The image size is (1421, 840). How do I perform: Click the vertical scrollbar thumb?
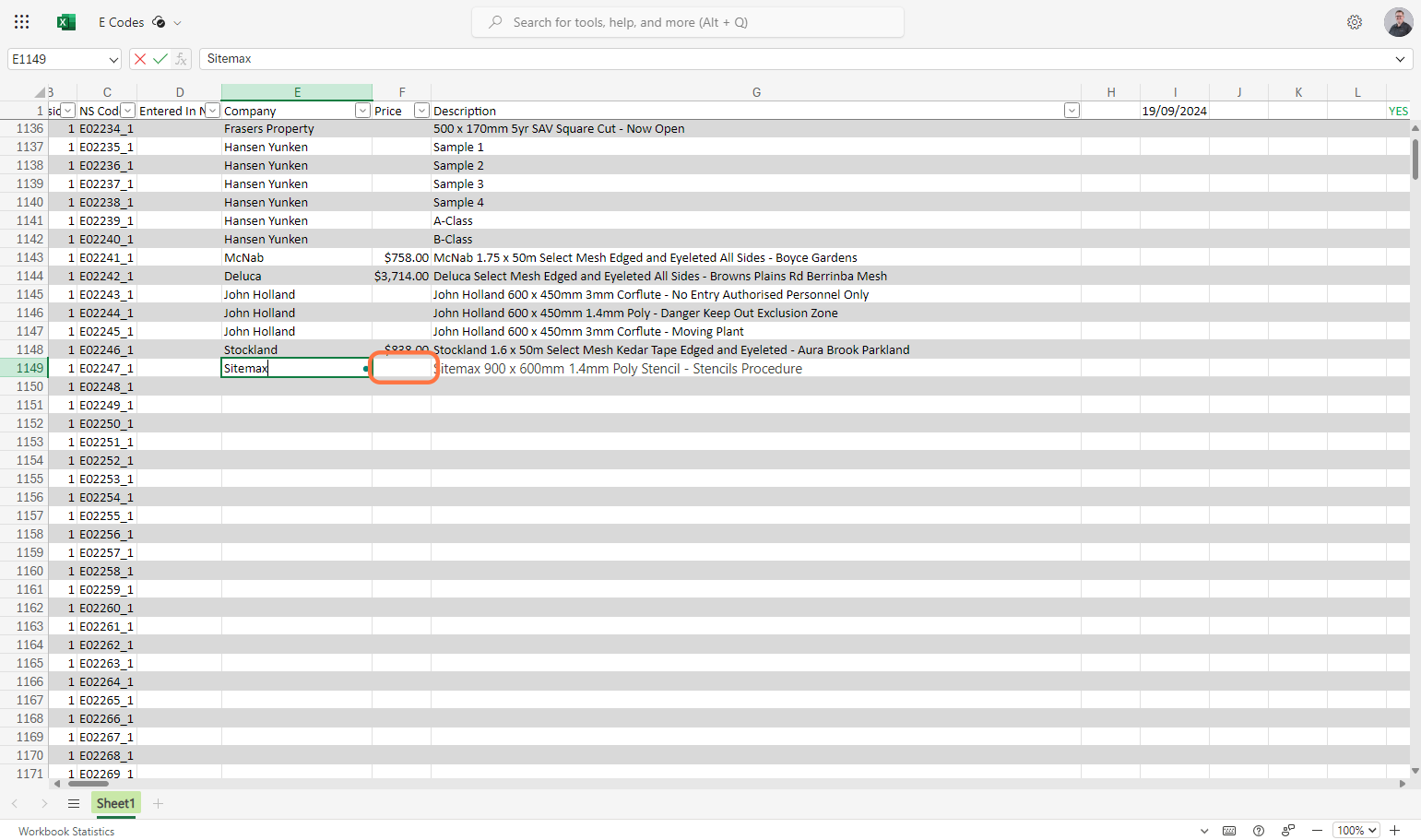tap(1415, 158)
